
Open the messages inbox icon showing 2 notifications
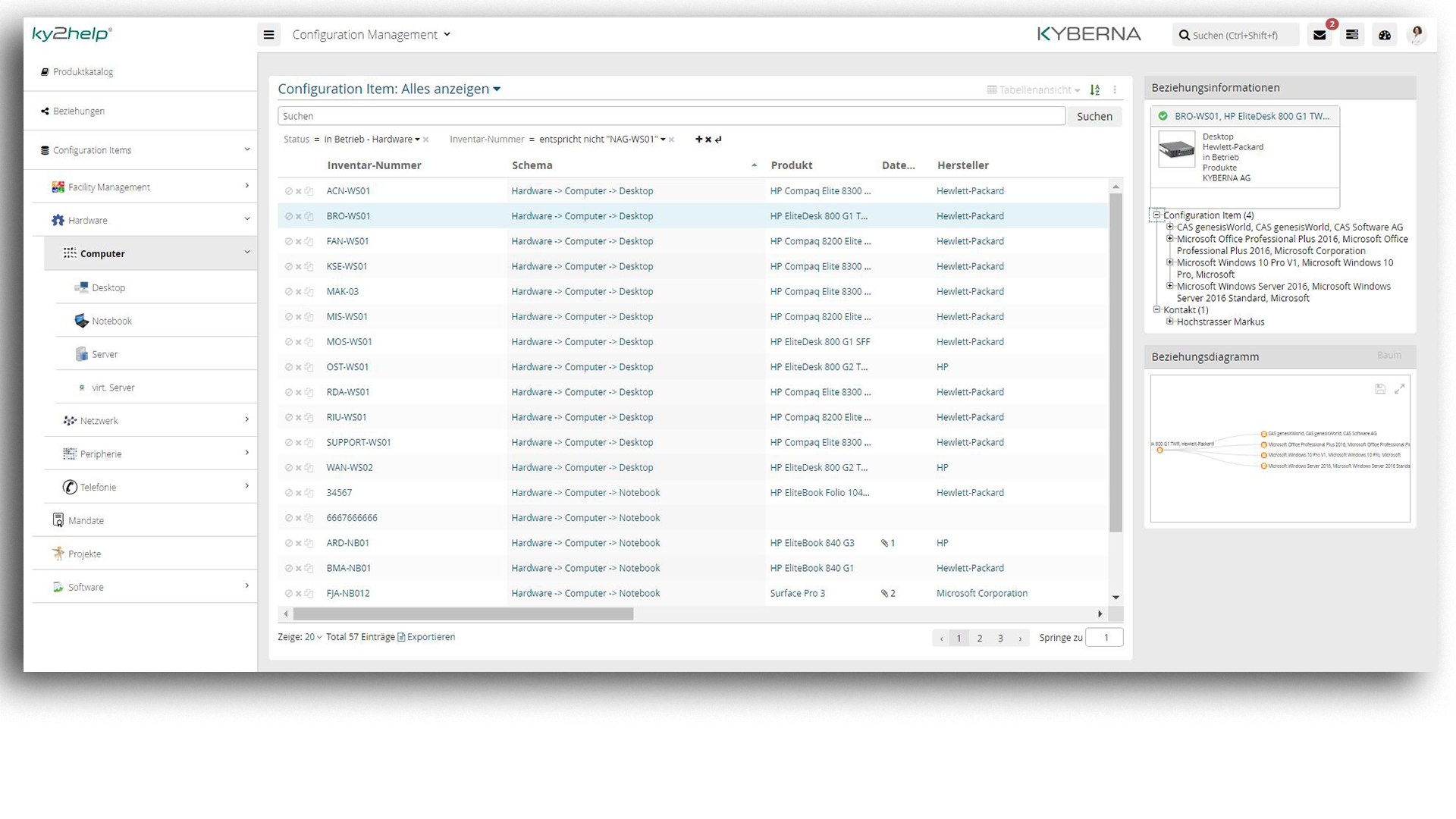(x=1319, y=35)
